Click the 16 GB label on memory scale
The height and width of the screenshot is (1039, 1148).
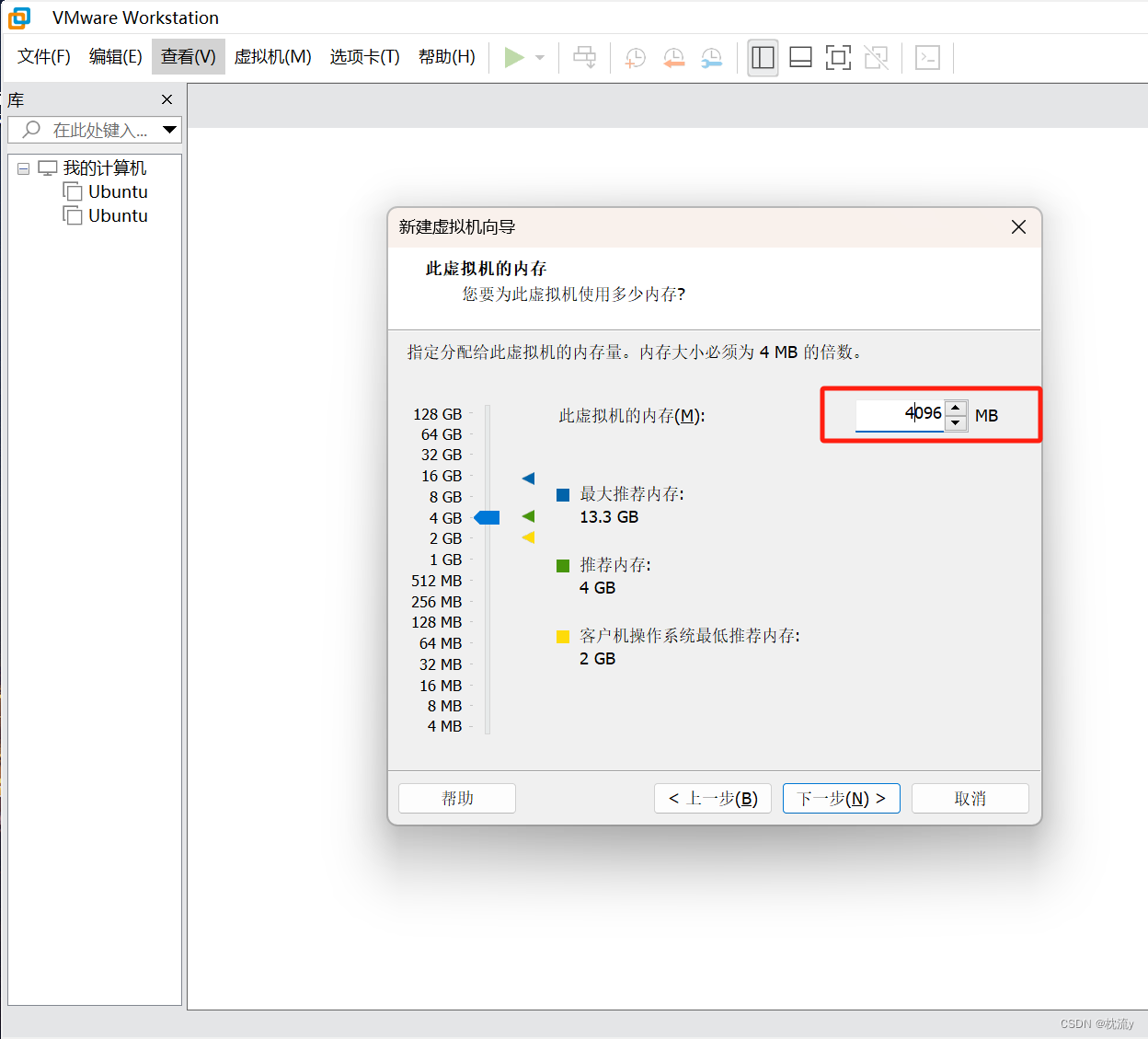442,476
